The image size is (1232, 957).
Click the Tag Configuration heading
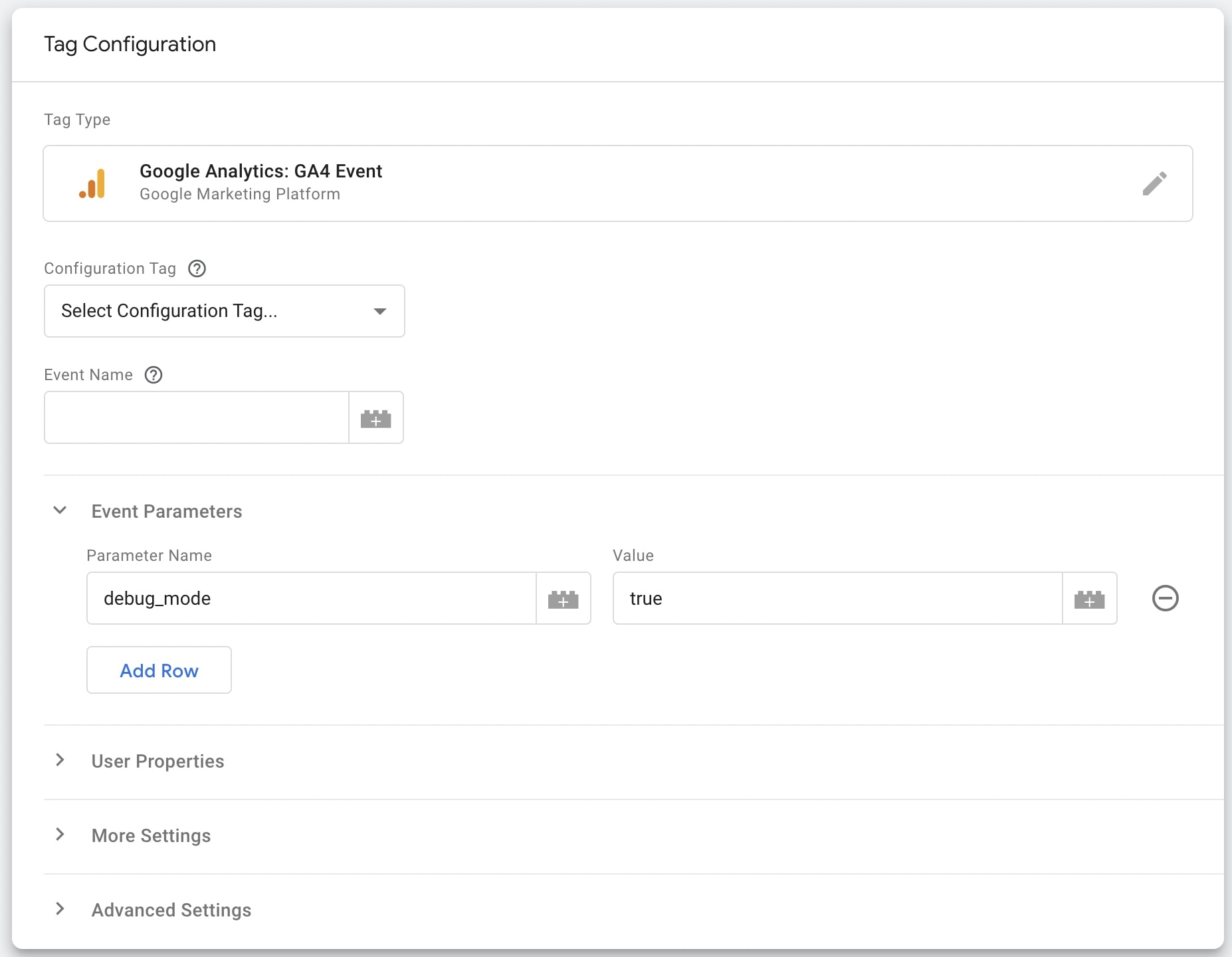point(130,45)
